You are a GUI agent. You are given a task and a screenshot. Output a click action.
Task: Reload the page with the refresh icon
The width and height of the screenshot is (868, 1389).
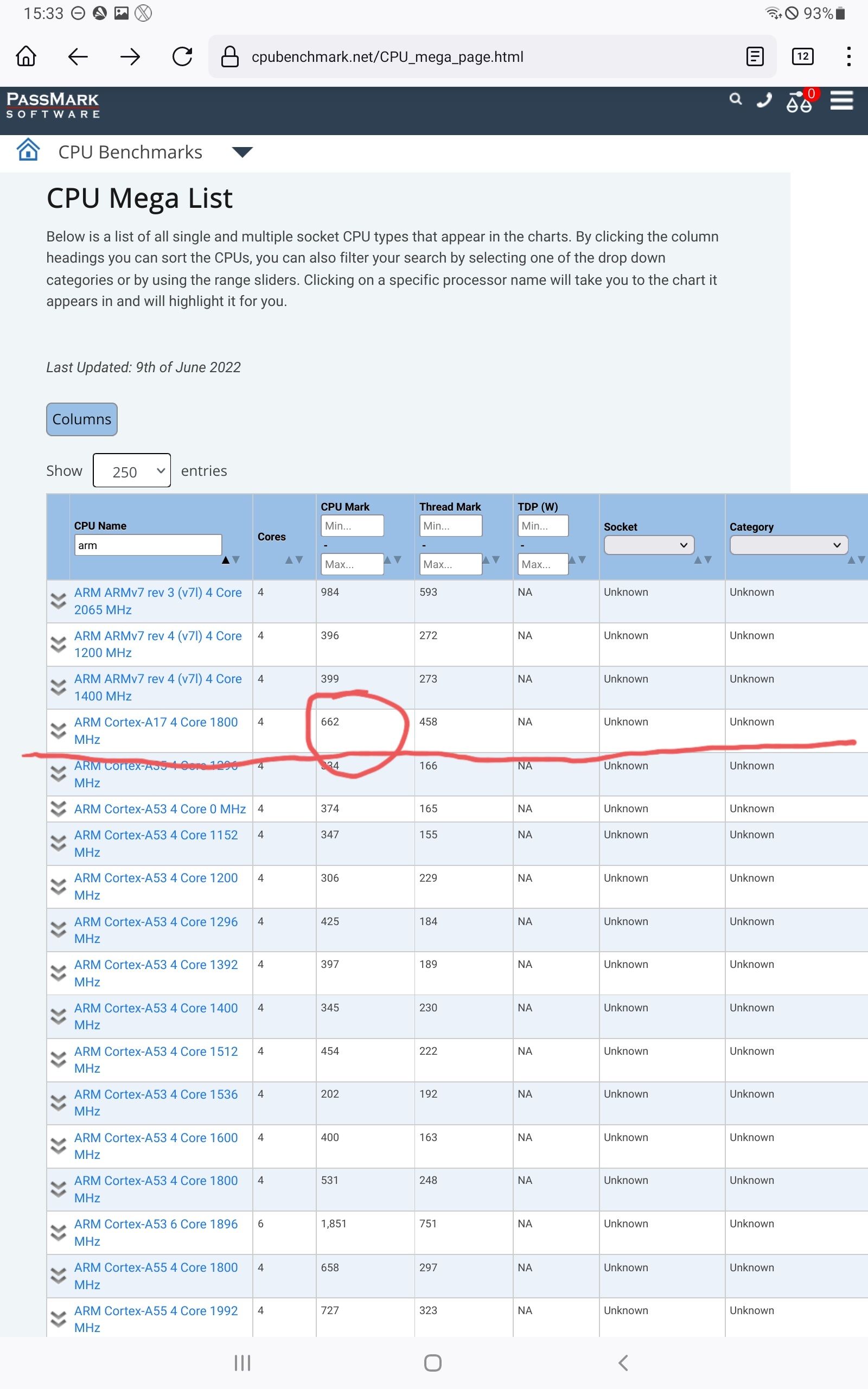point(183,56)
